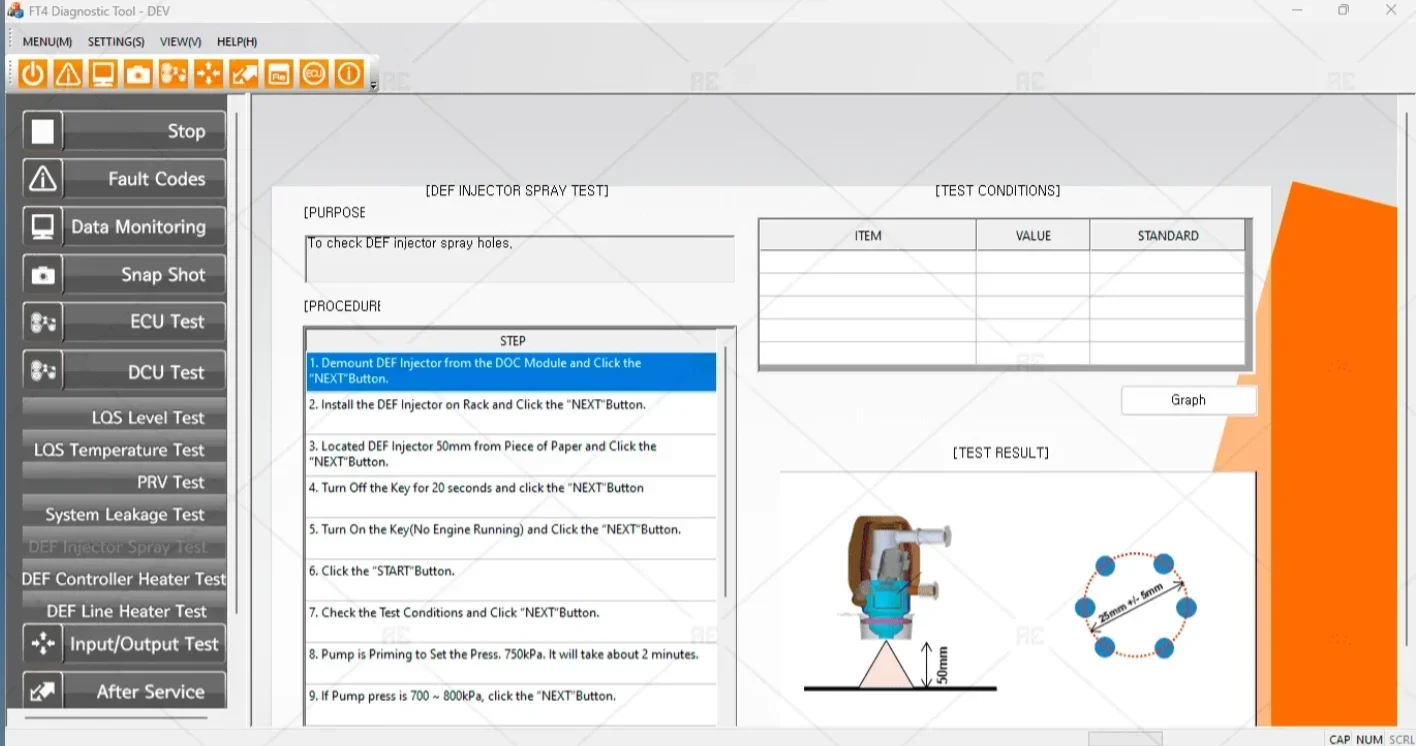The width and height of the screenshot is (1416, 746).
Task: Click the CAP indicator in the status bar
Action: pos(1339,740)
